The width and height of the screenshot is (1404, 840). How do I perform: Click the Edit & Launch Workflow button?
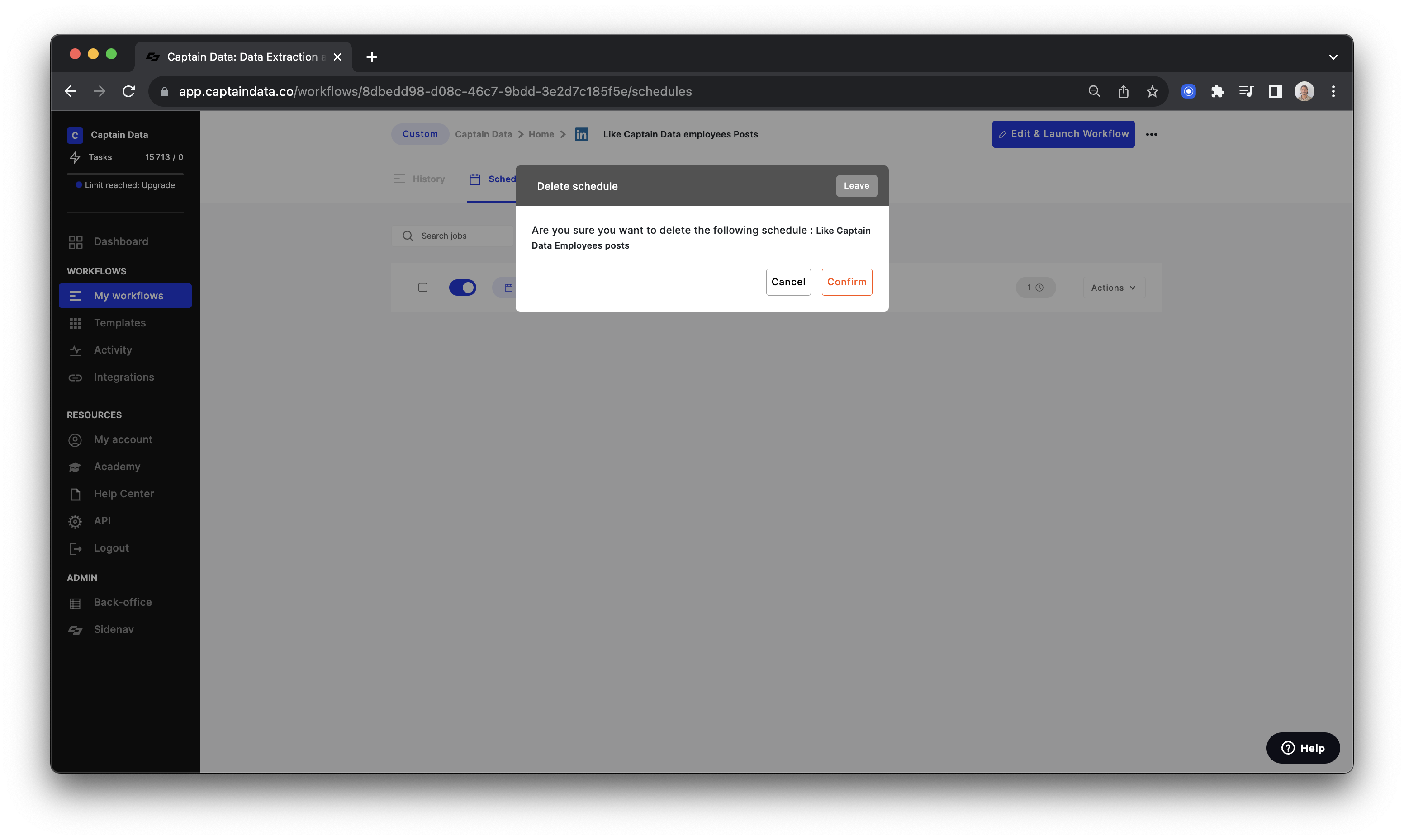(1063, 134)
